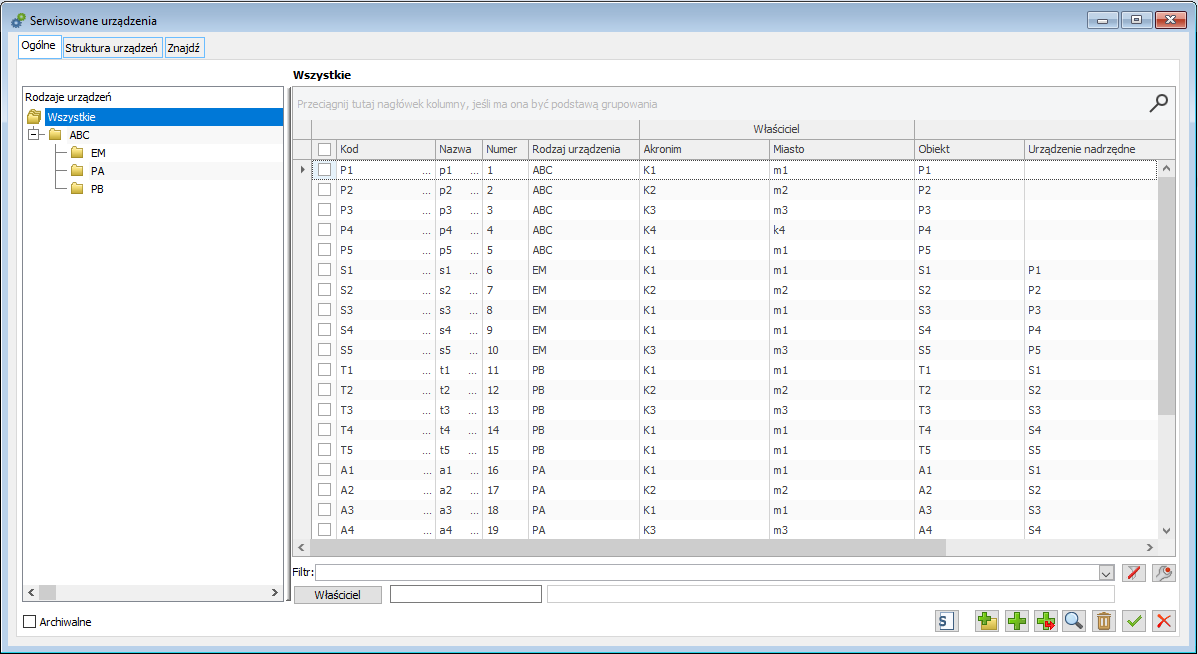Click the clear filter funnel icon
1198x654 pixels.
(x=1134, y=572)
